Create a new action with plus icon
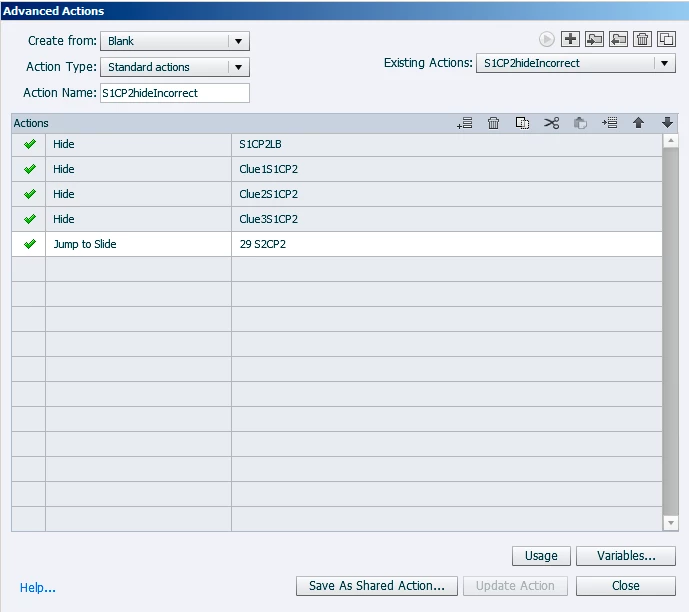Viewport: 689px width, 612px height. pyautogui.click(x=570, y=39)
